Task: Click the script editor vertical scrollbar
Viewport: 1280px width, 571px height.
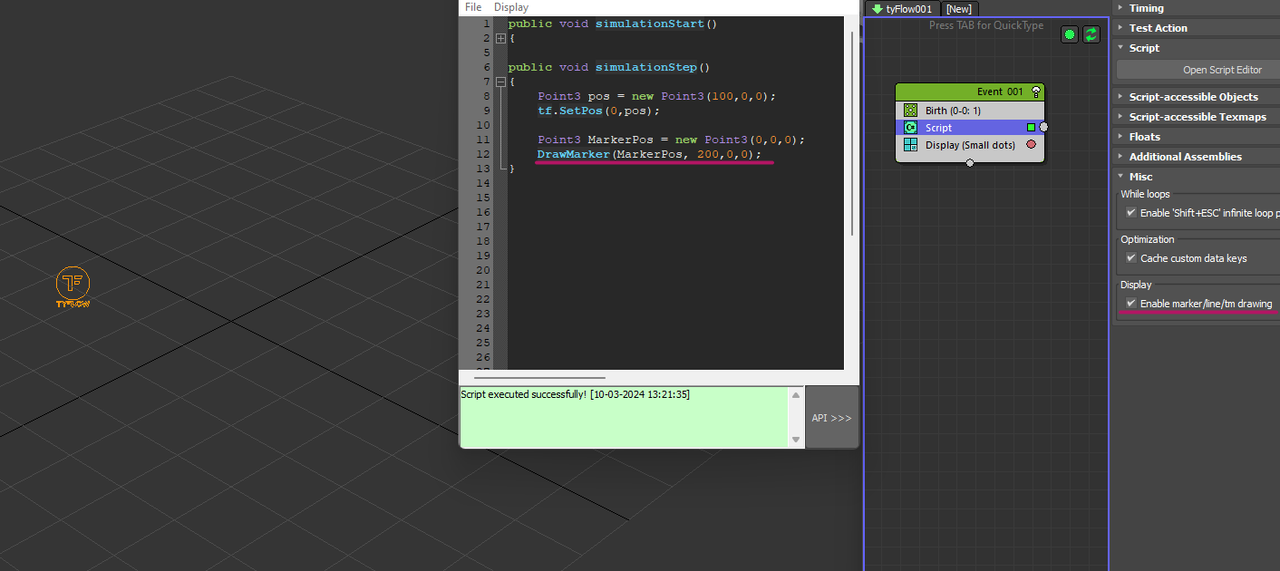Action: click(853, 132)
